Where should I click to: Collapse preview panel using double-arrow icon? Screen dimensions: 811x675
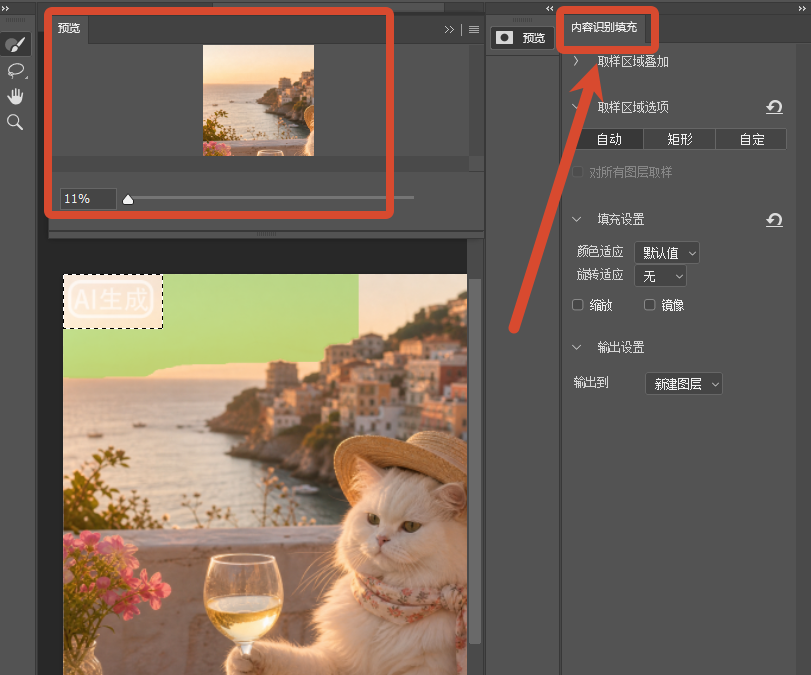point(449,29)
